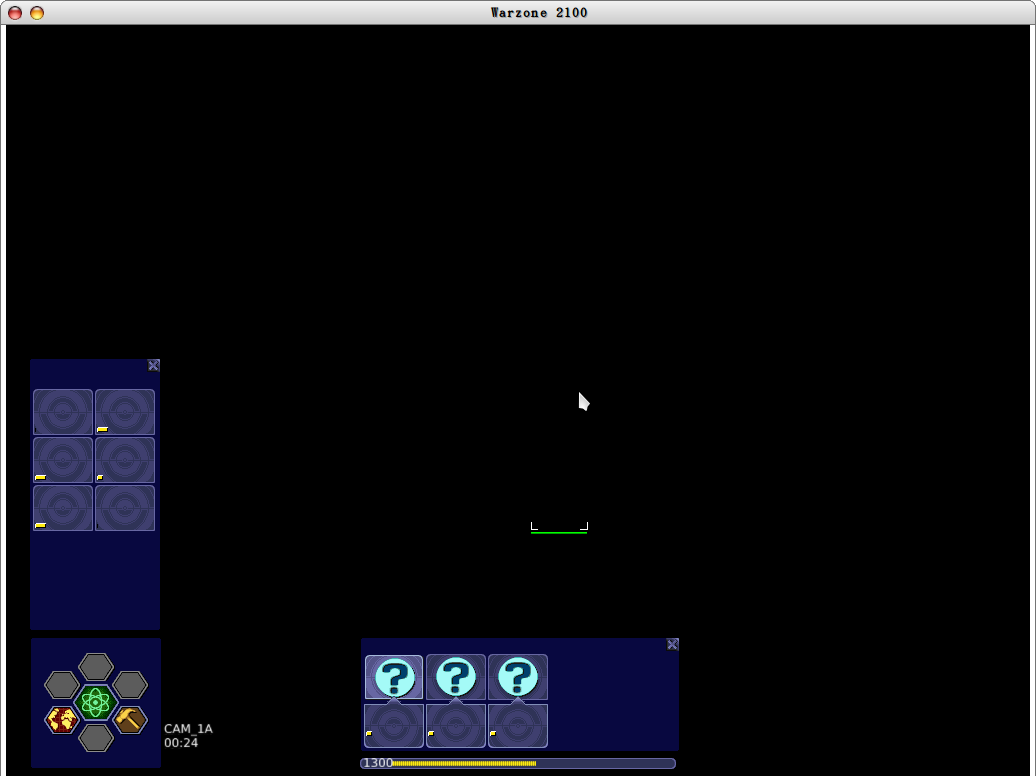
Task: Choose the third facility tile under the question marks
Action: [x=518, y=726]
